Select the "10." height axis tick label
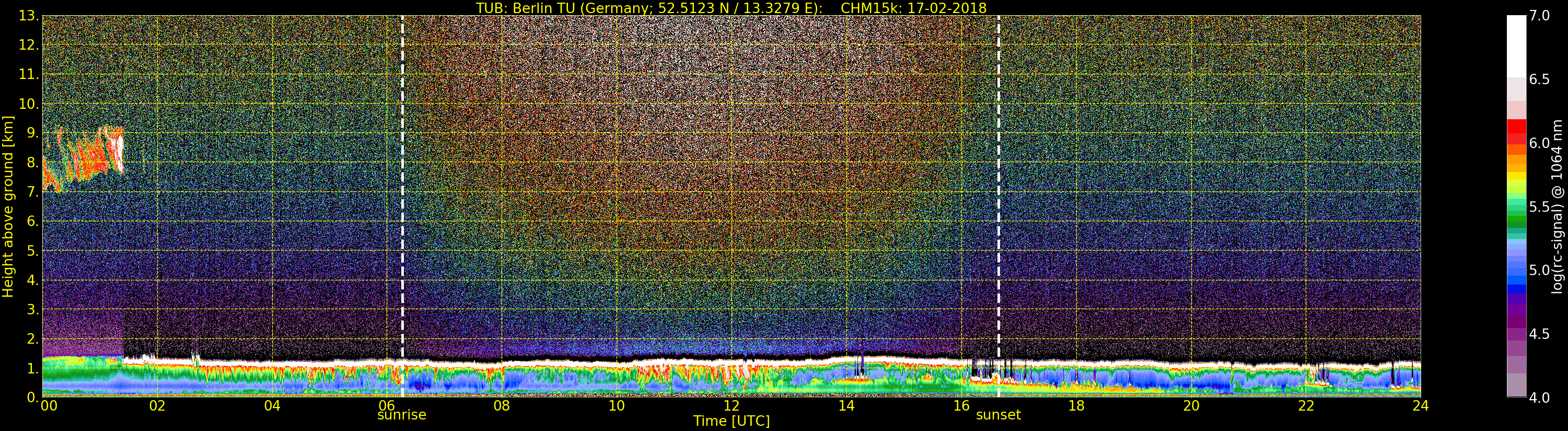The height and width of the screenshot is (431, 1568). pos(29,104)
